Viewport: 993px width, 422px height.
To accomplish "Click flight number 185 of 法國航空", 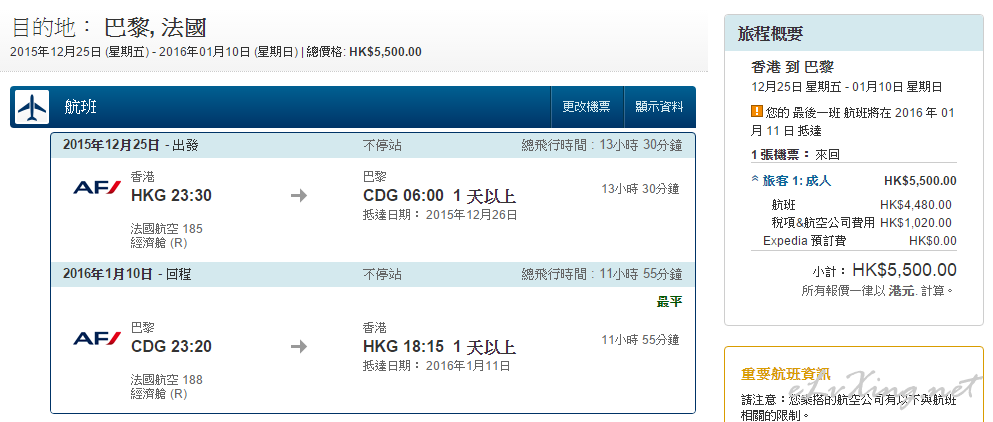I will 193,229.
